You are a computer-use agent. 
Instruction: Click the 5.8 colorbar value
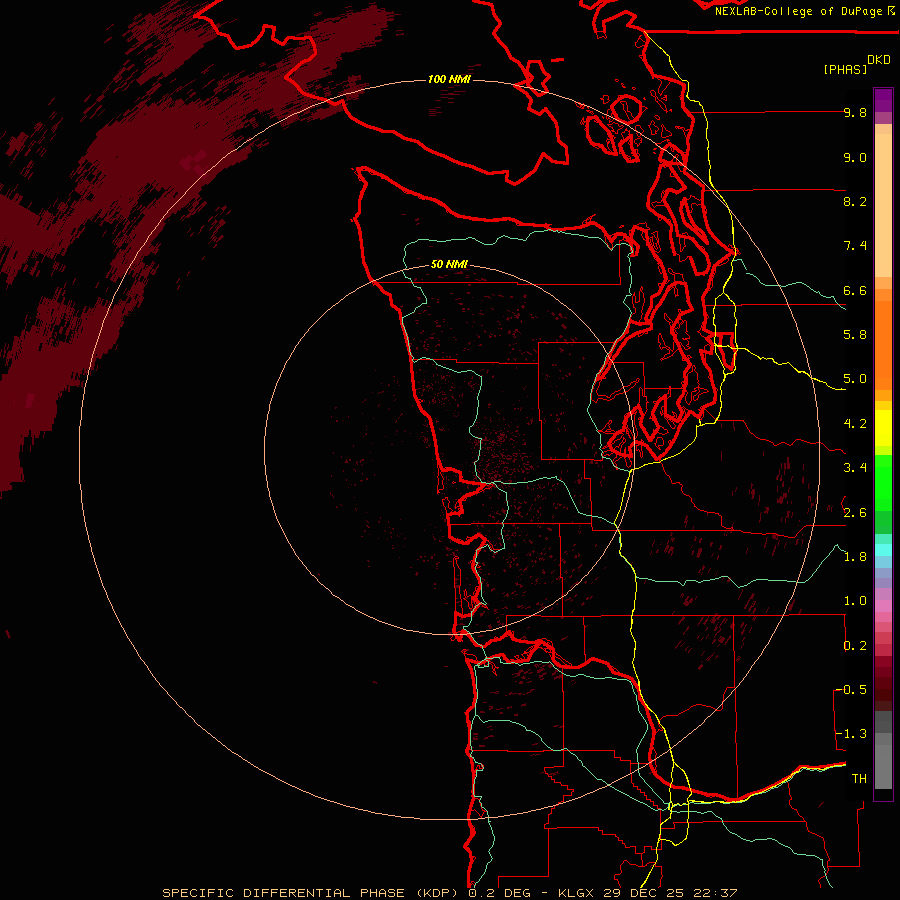pyautogui.click(x=855, y=335)
